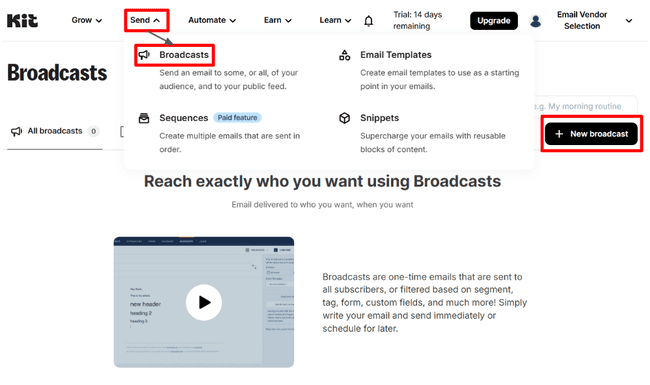This screenshot has height=385, width=650.
Task: Open the Email Vendor Selection account dropdown
Action: pyautogui.click(x=594, y=20)
